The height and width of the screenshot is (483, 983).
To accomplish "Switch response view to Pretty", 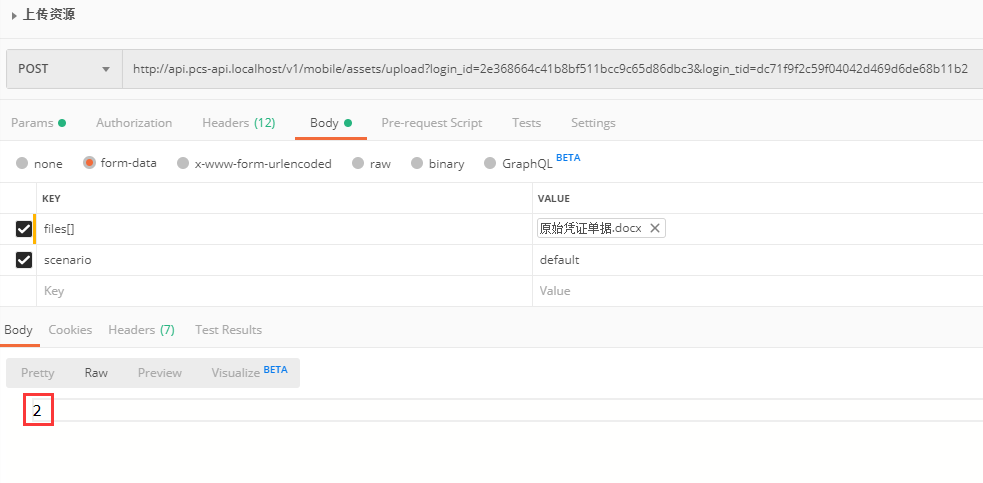I will (x=38, y=373).
